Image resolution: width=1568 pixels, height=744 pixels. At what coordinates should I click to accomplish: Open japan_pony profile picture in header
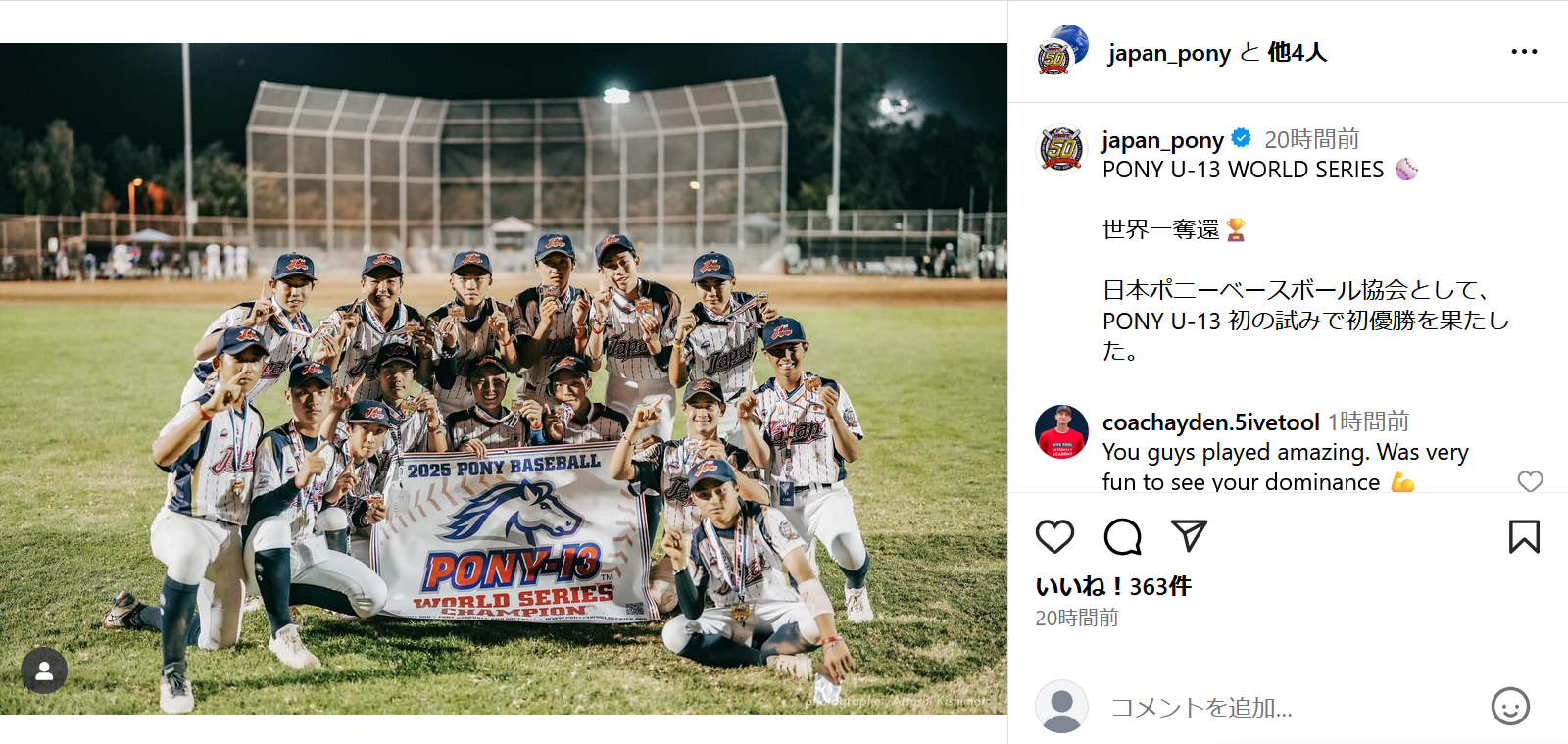pyautogui.click(x=1062, y=51)
